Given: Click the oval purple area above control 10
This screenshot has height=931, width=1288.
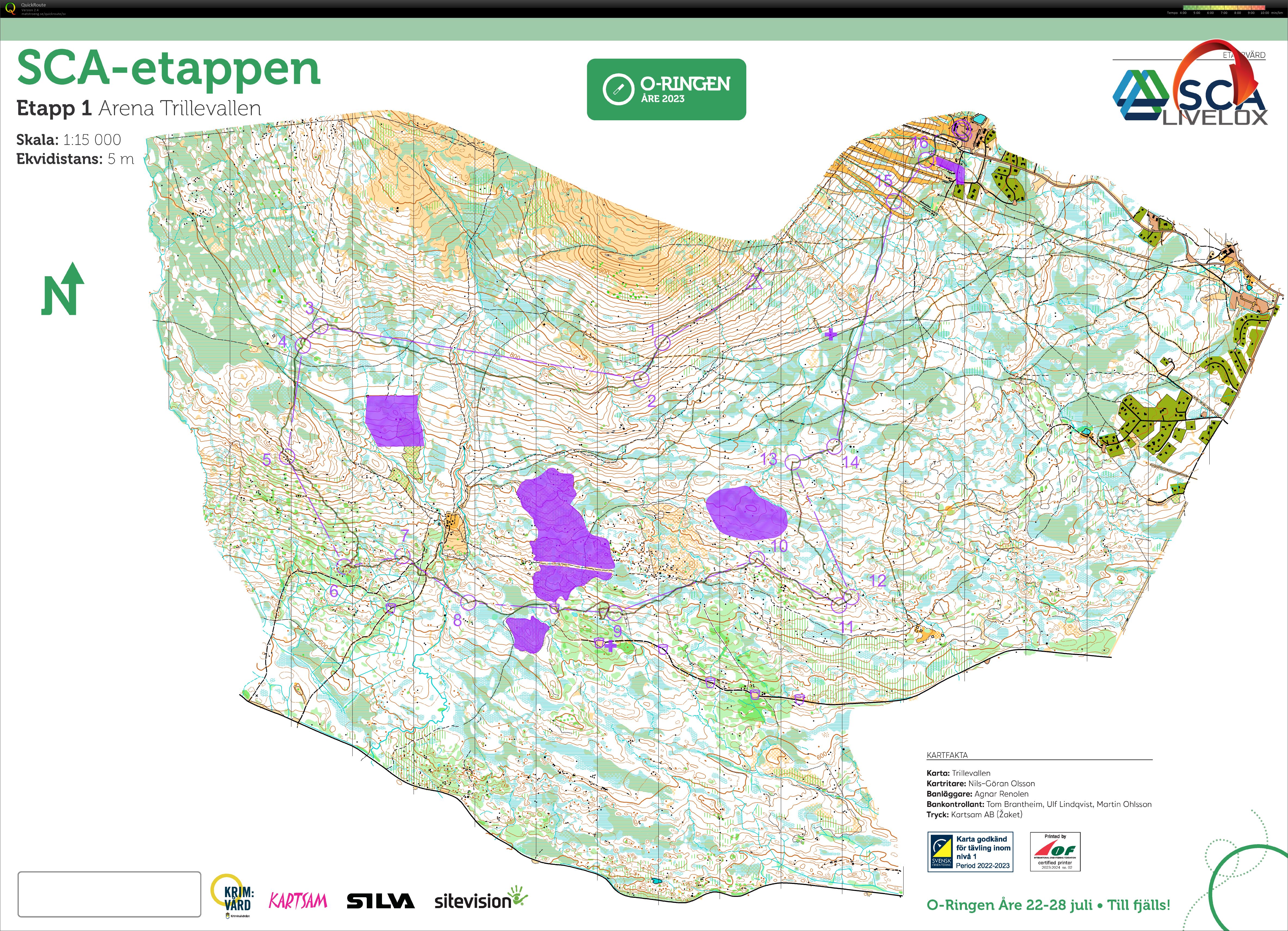Looking at the screenshot, I should click(x=746, y=512).
